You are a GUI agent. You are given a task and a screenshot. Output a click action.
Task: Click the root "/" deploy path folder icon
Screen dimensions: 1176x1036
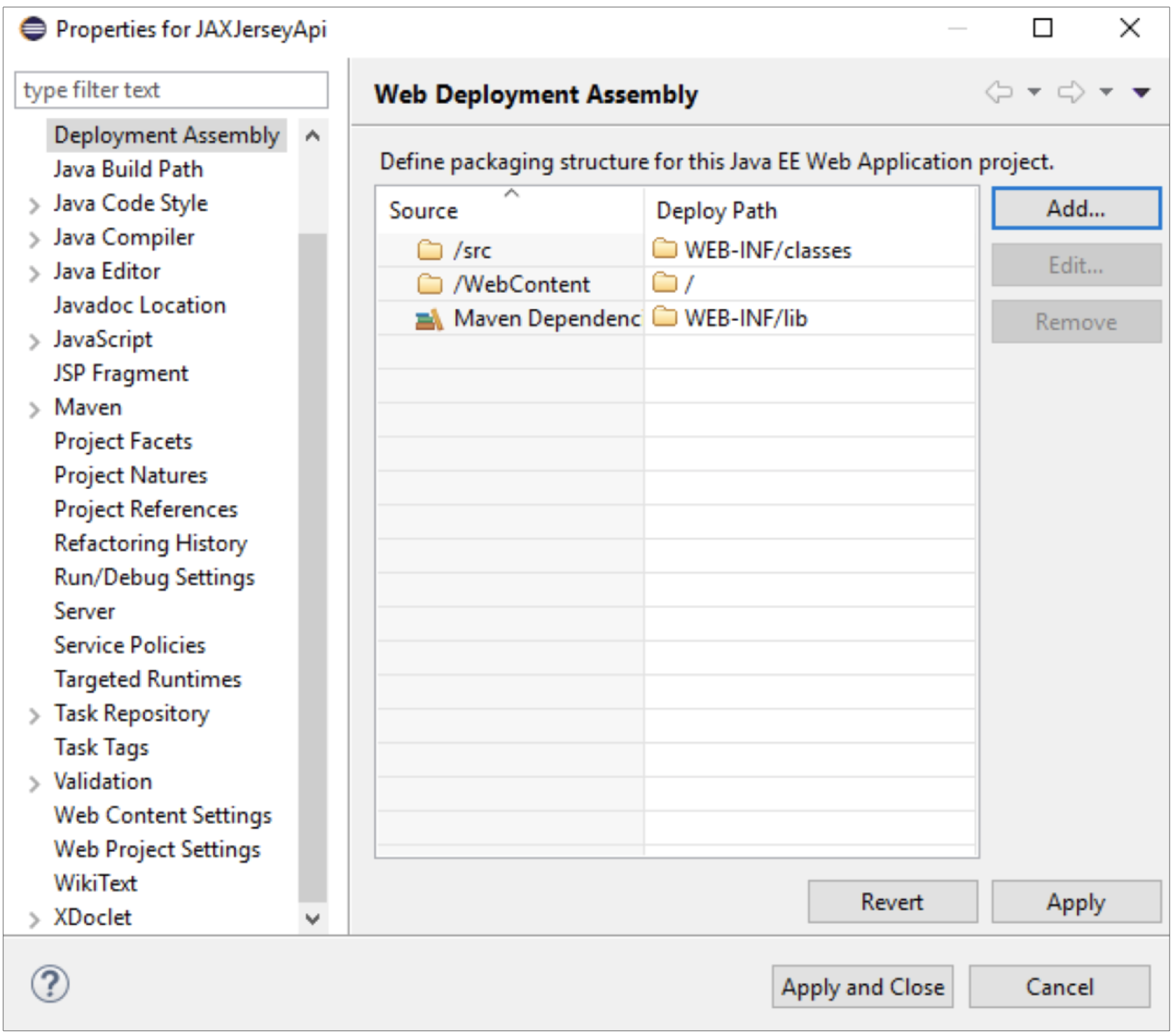(x=666, y=285)
